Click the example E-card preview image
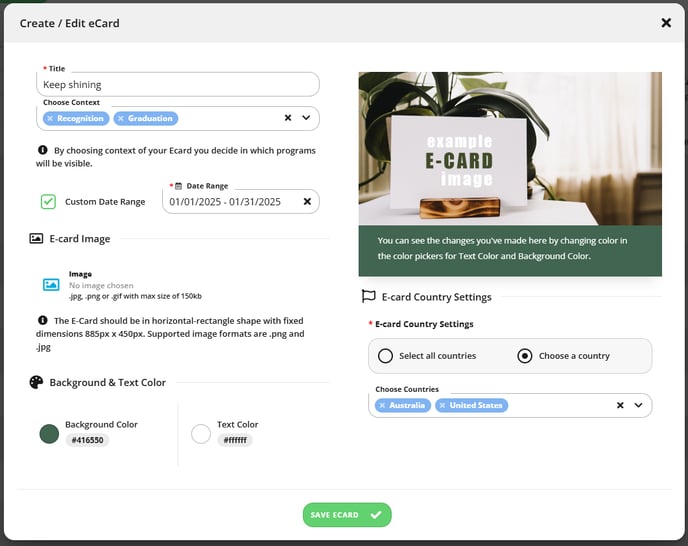 click(510, 148)
